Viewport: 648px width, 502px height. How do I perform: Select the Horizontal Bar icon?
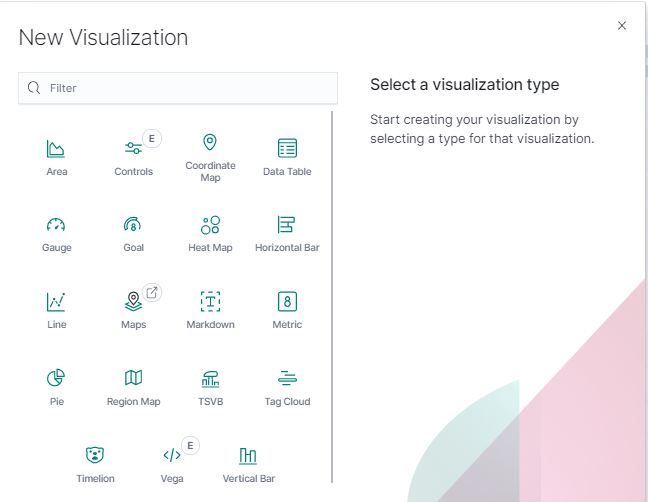286,225
